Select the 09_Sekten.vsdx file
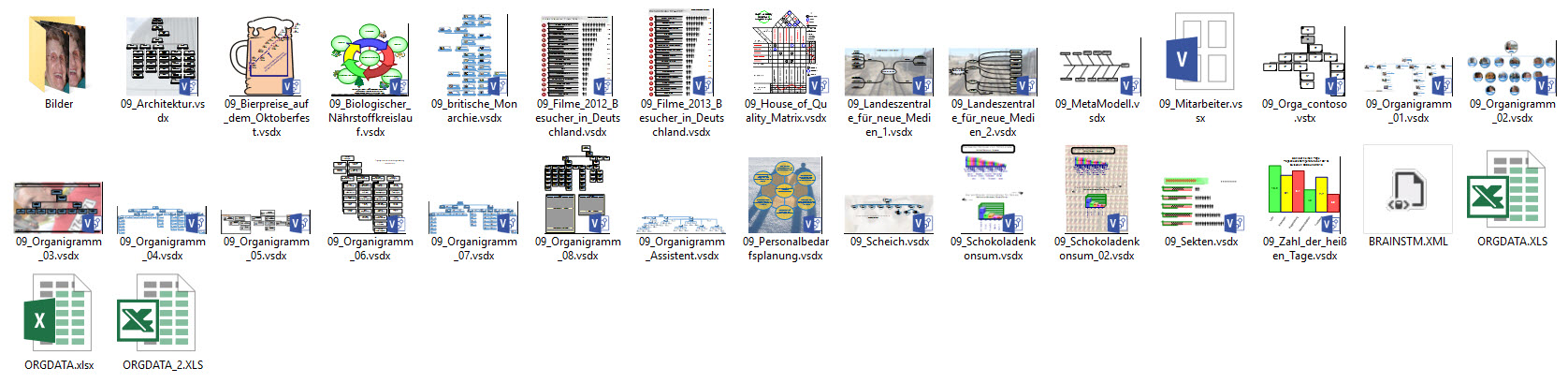1568x383 pixels. 1201,203
